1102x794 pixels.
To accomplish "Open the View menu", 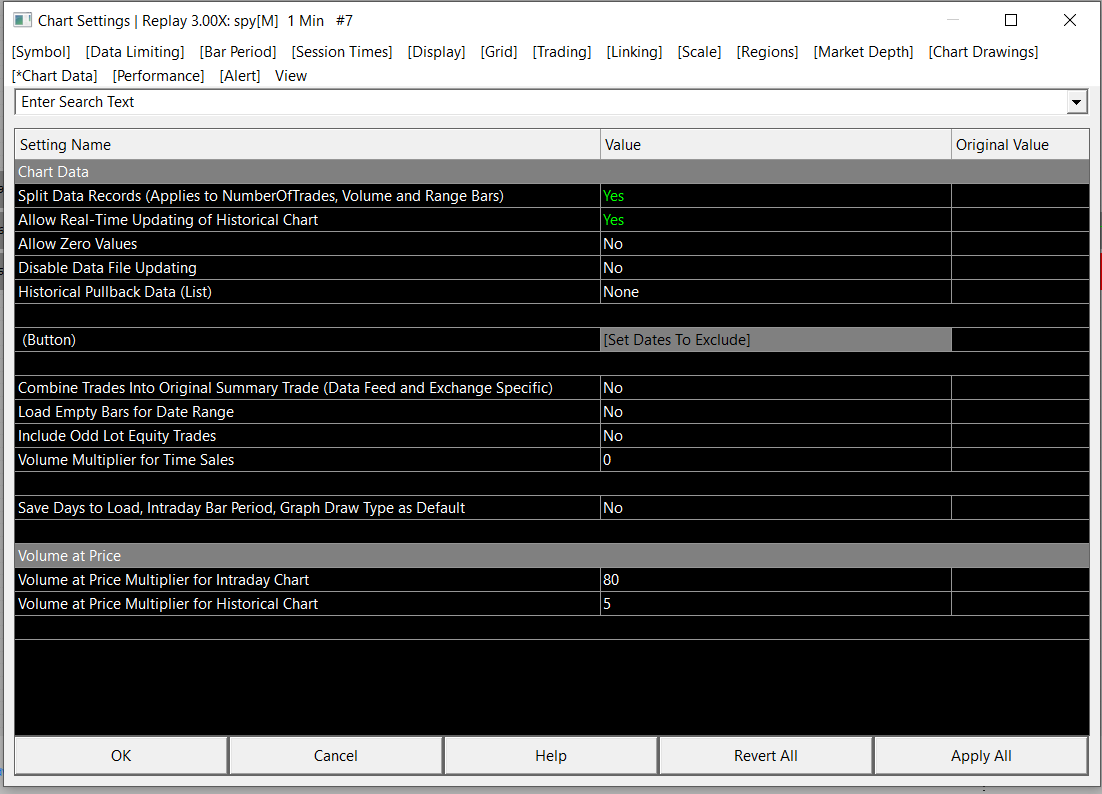I will [291, 76].
